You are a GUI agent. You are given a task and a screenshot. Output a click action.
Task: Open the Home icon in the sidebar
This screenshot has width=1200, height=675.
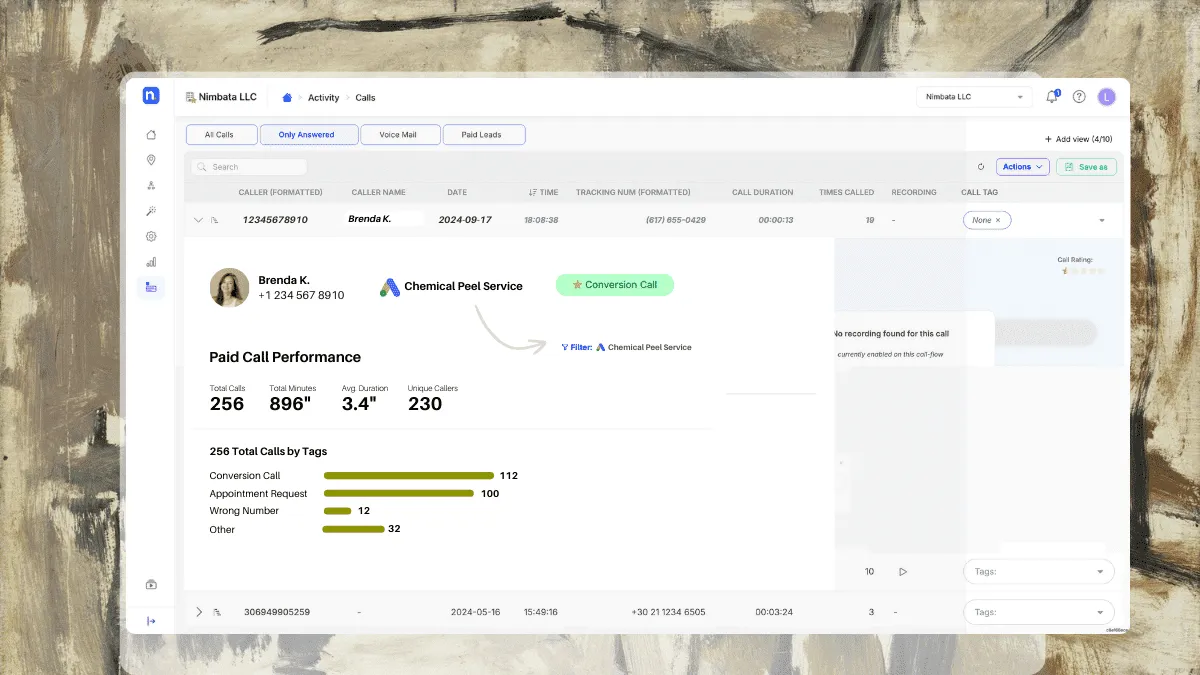point(151,135)
